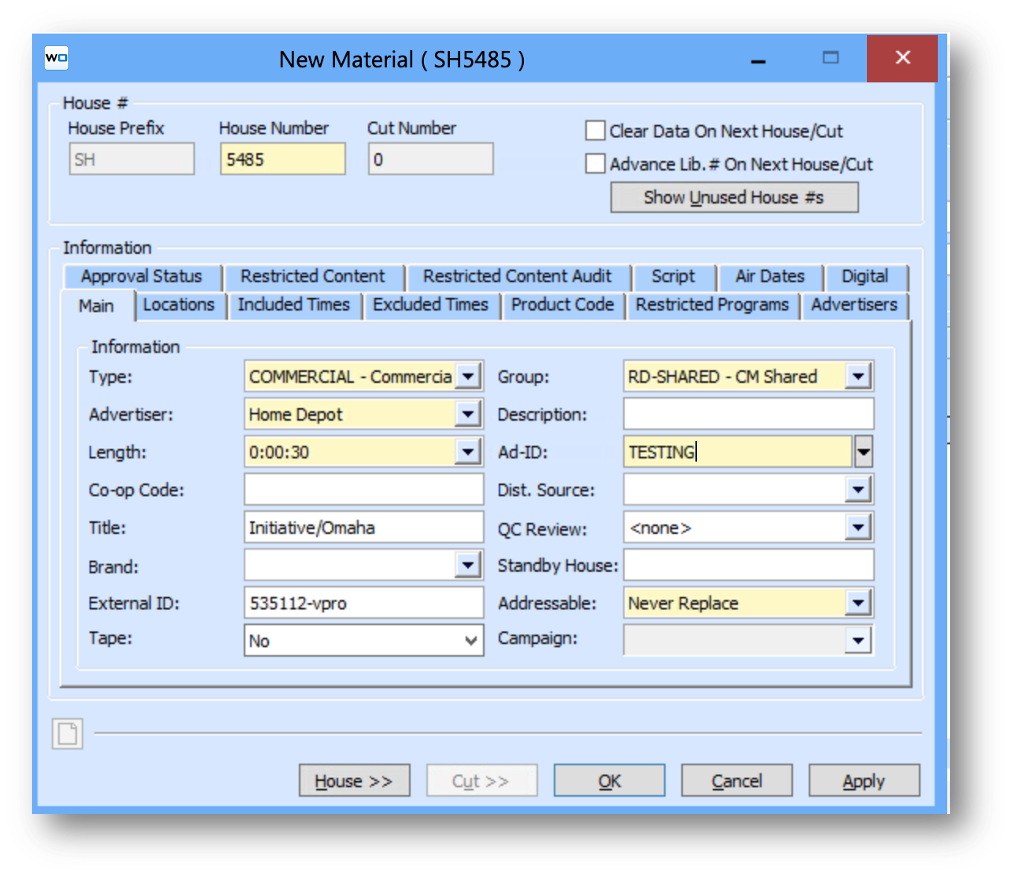Click the Co-op Code input field

(364, 490)
